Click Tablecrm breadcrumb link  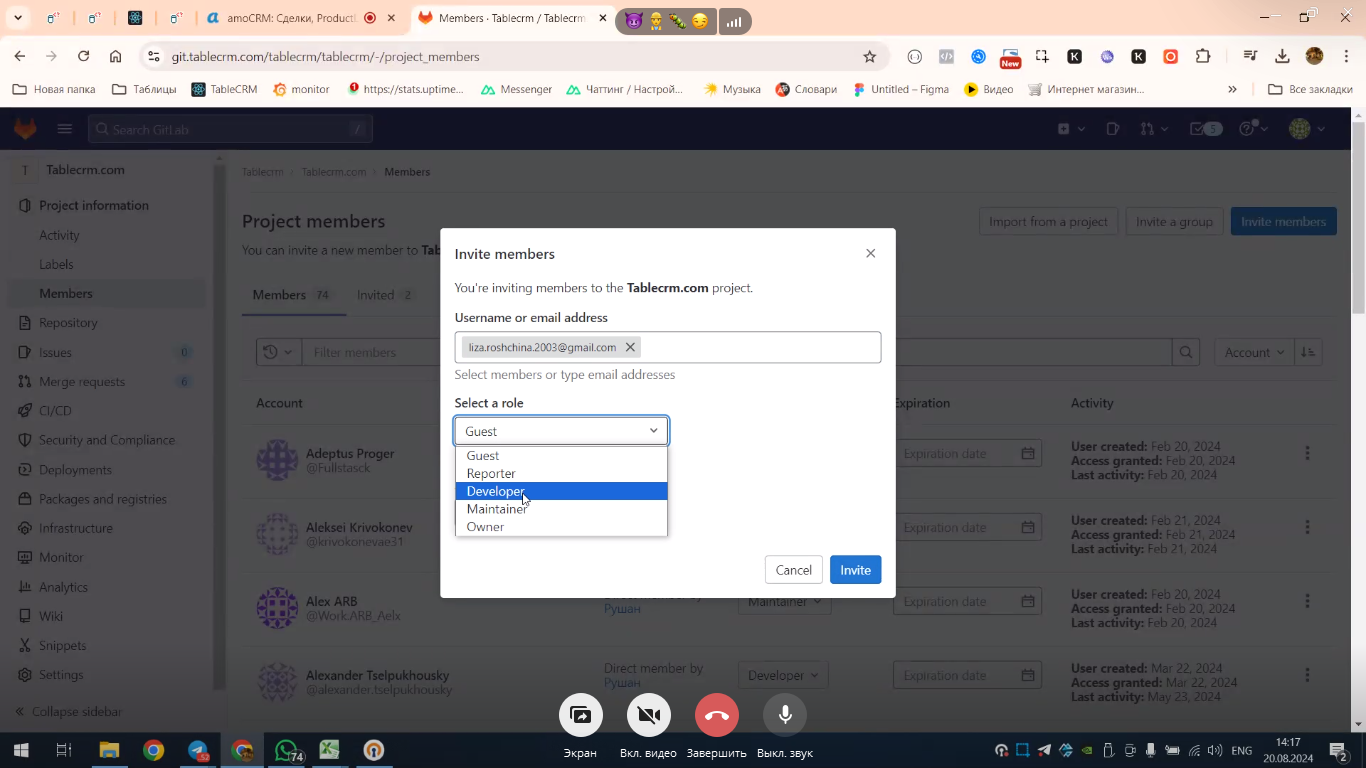(x=262, y=172)
